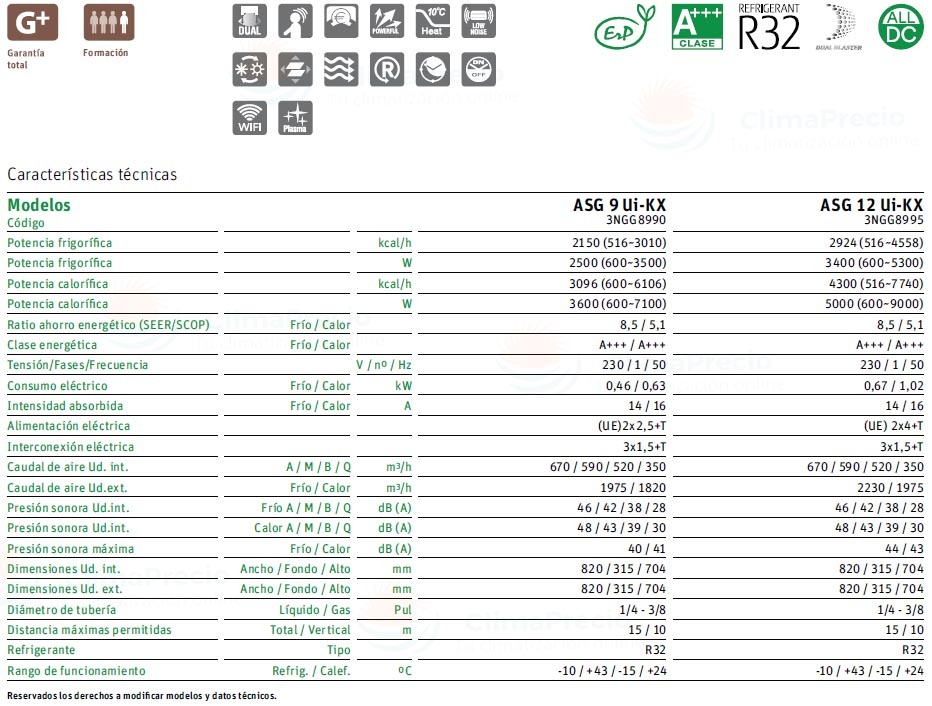Select the 'Dimensiones Ud. ext.' label
This screenshot has height=706, width=932.
pyautogui.click(x=64, y=589)
